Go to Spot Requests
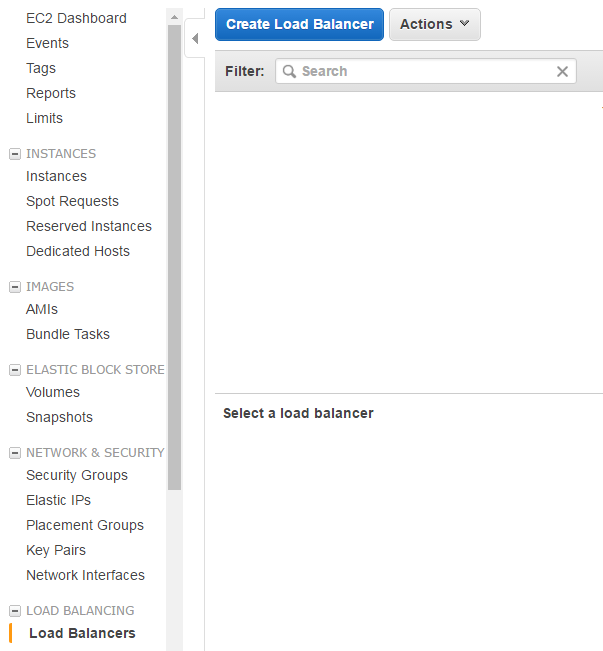 72,201
